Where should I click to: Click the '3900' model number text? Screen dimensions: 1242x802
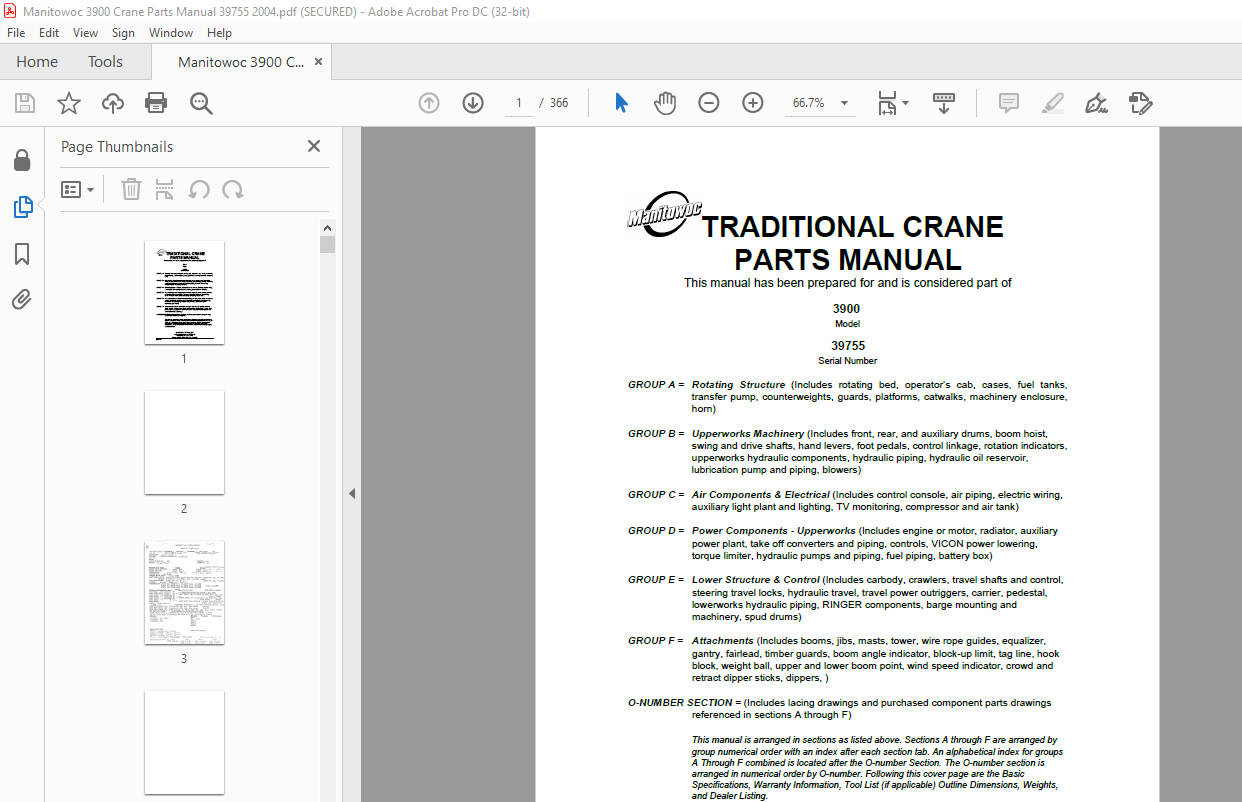click(x=847, y=309)
